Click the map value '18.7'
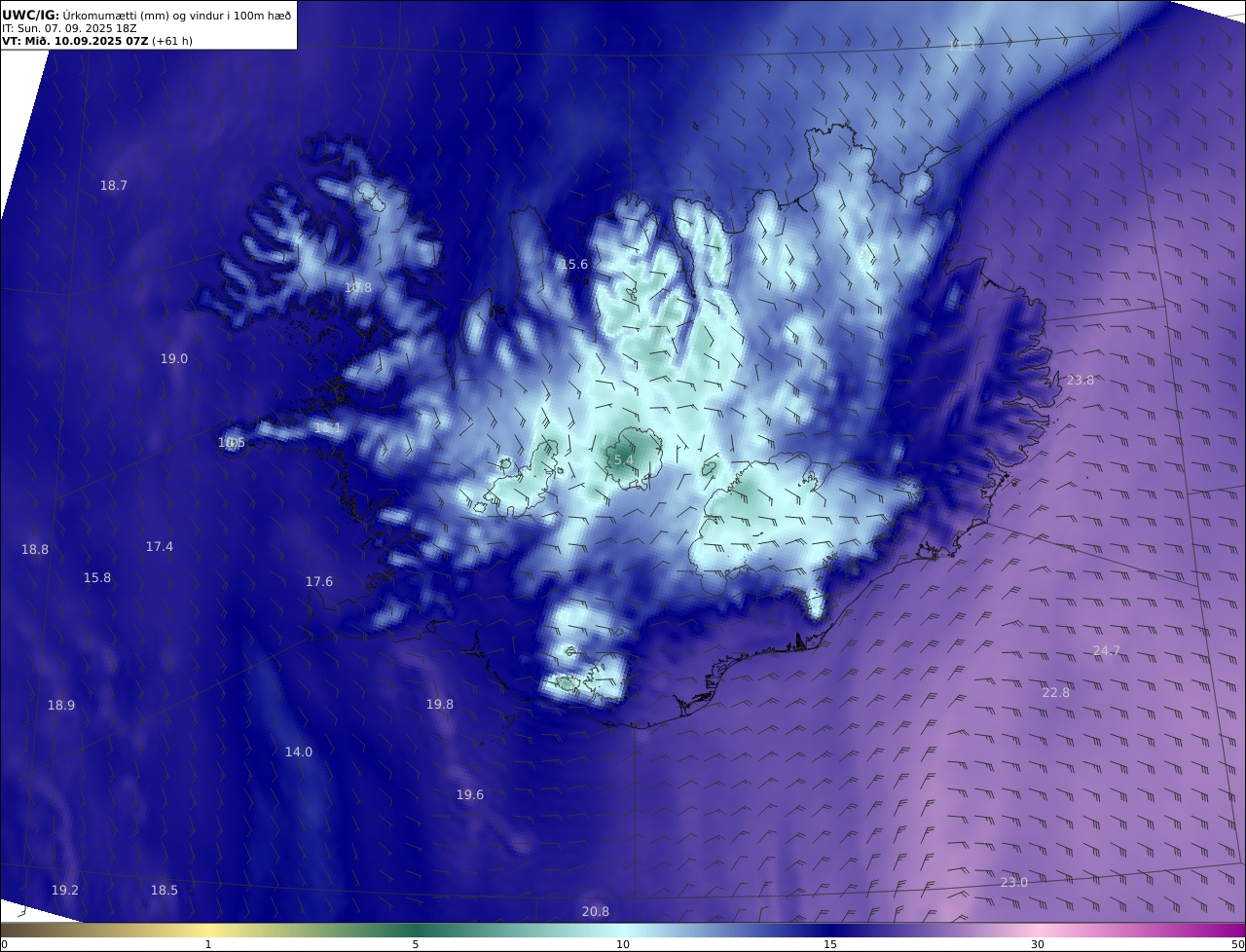Viewport: 1246px width, 952px height. pos(114,185)
